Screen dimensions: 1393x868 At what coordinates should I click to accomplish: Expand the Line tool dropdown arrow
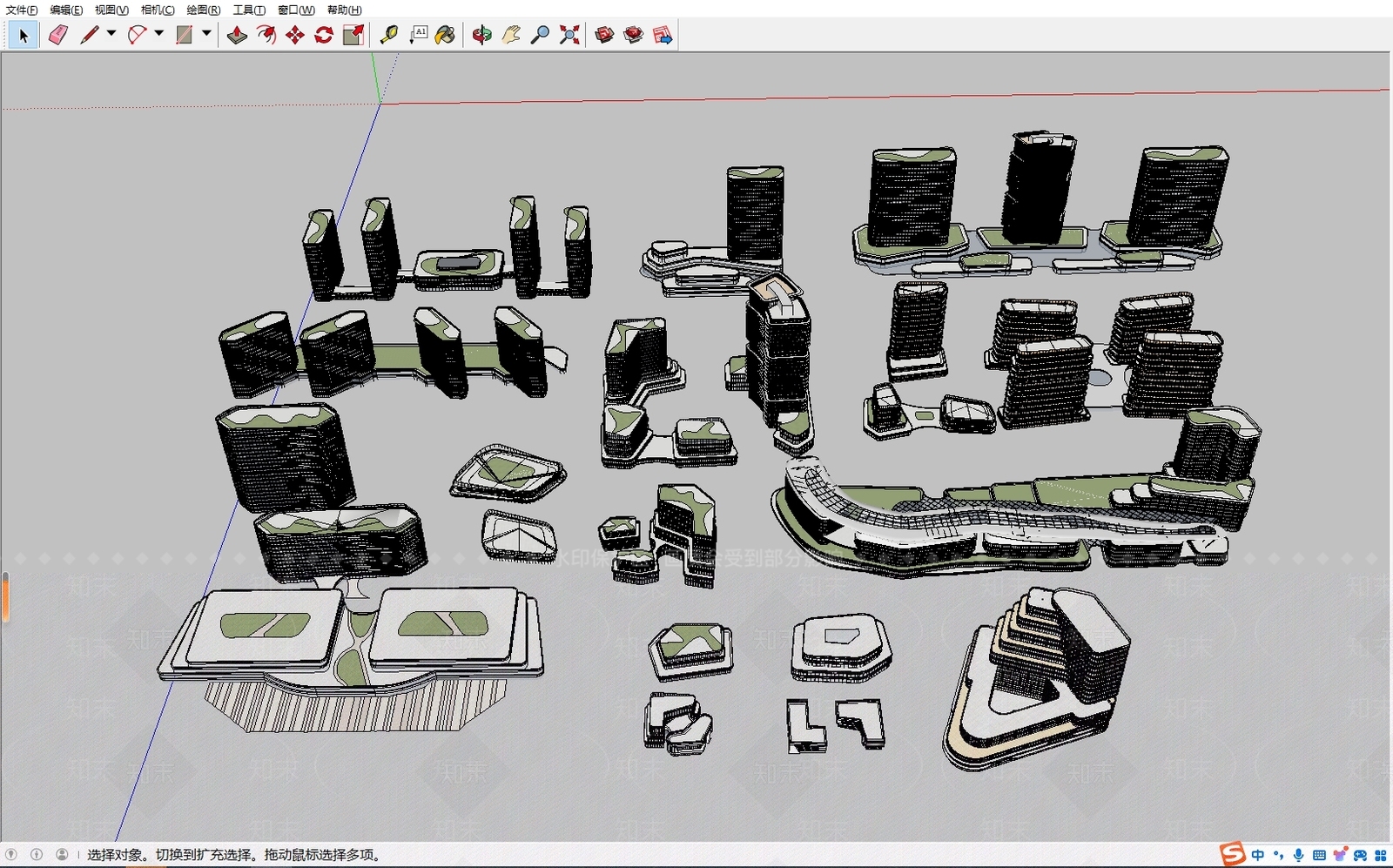[x=111, y=34]
